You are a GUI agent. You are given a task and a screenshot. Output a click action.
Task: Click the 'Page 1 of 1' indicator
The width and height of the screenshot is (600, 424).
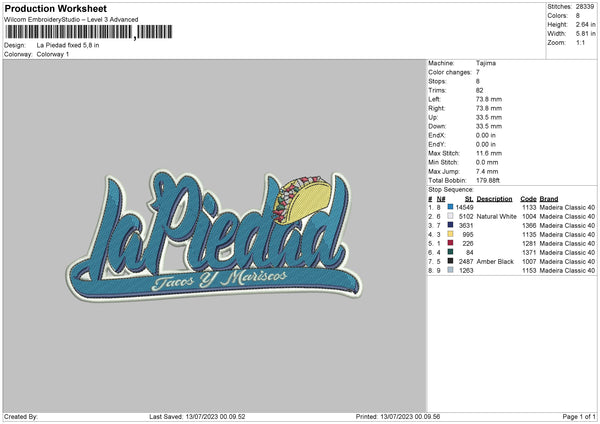click(x=579, y=416)
